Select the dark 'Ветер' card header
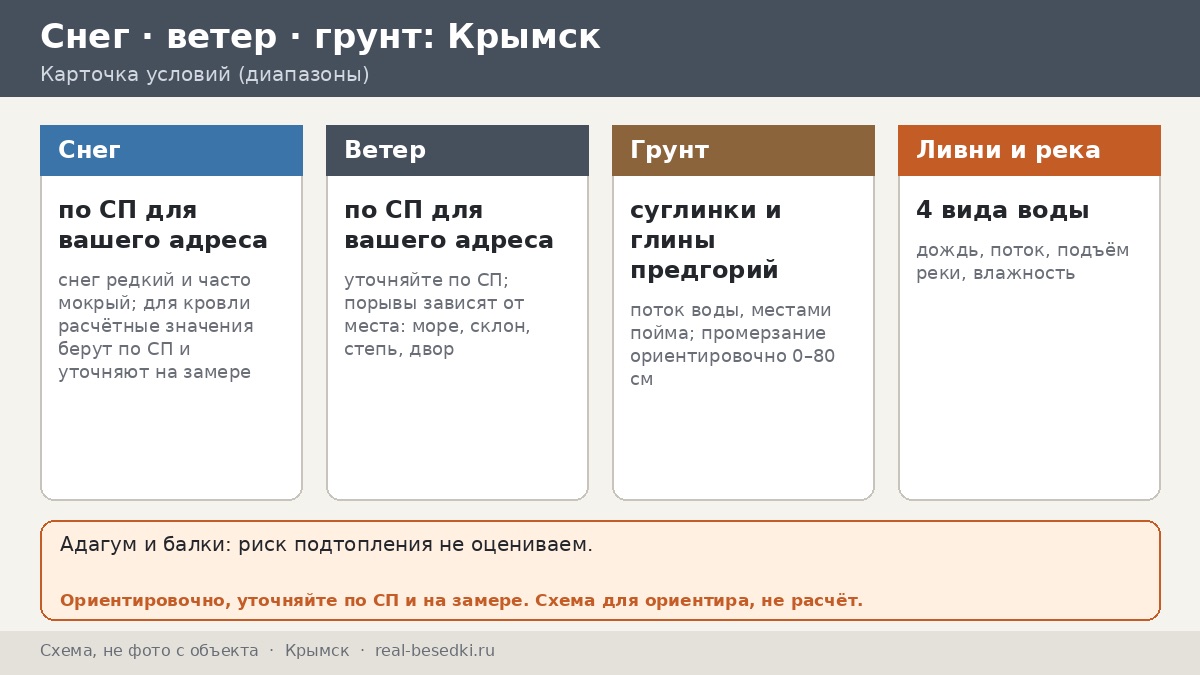The height and width of the screenshot is (675, 1200). click(x=457, y=150)
